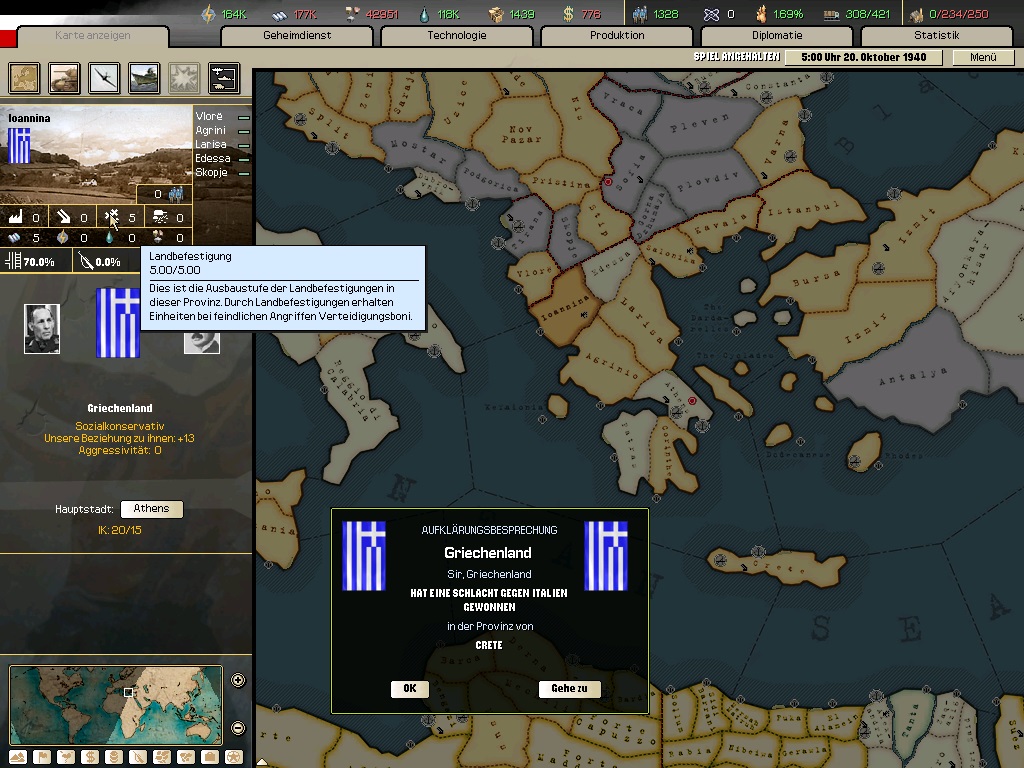Switch to the Technologie tab
Viewport: 1024px width, 768px height.
click(x=457, y=36)
